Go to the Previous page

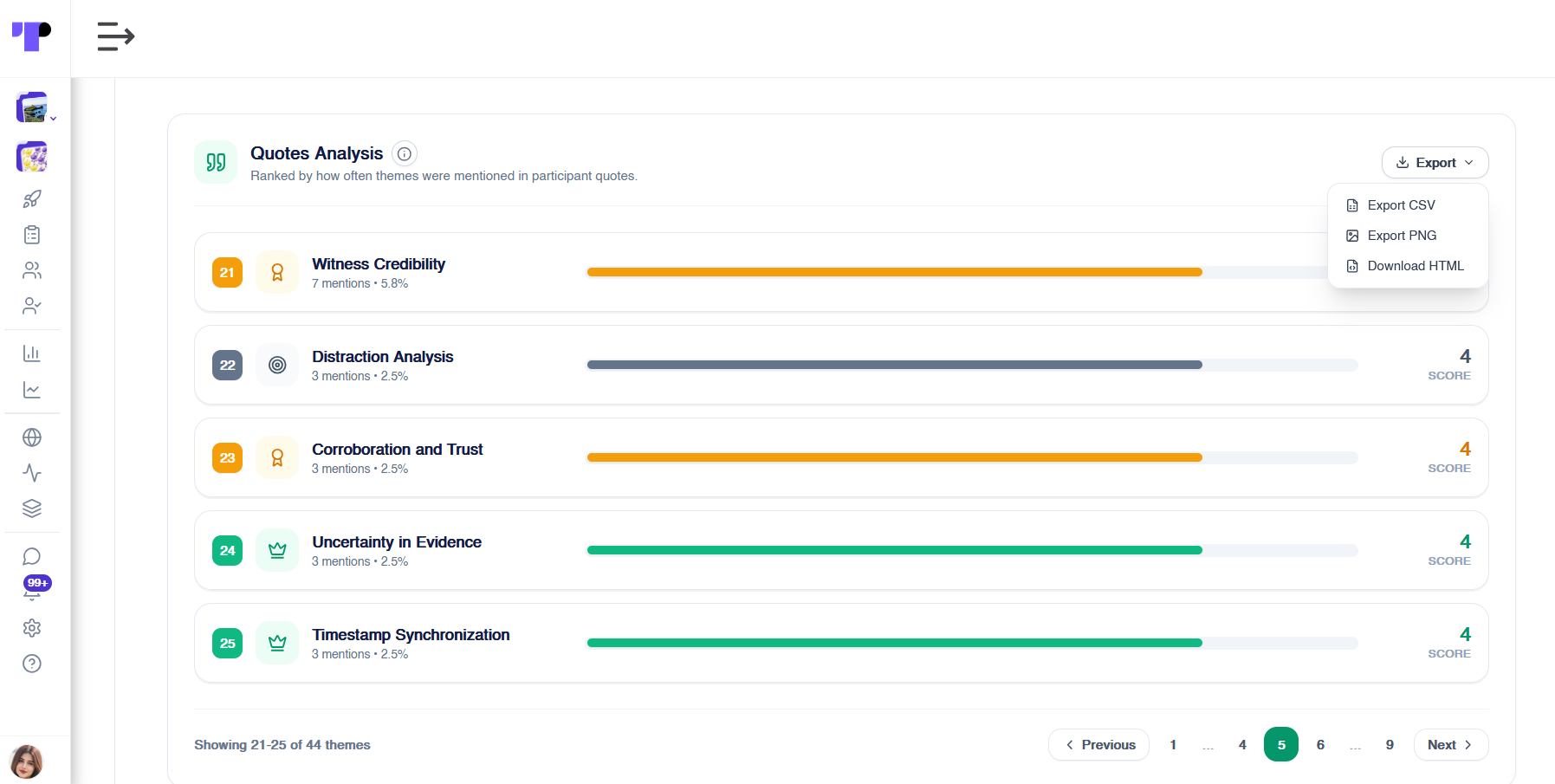[1098, 745]
